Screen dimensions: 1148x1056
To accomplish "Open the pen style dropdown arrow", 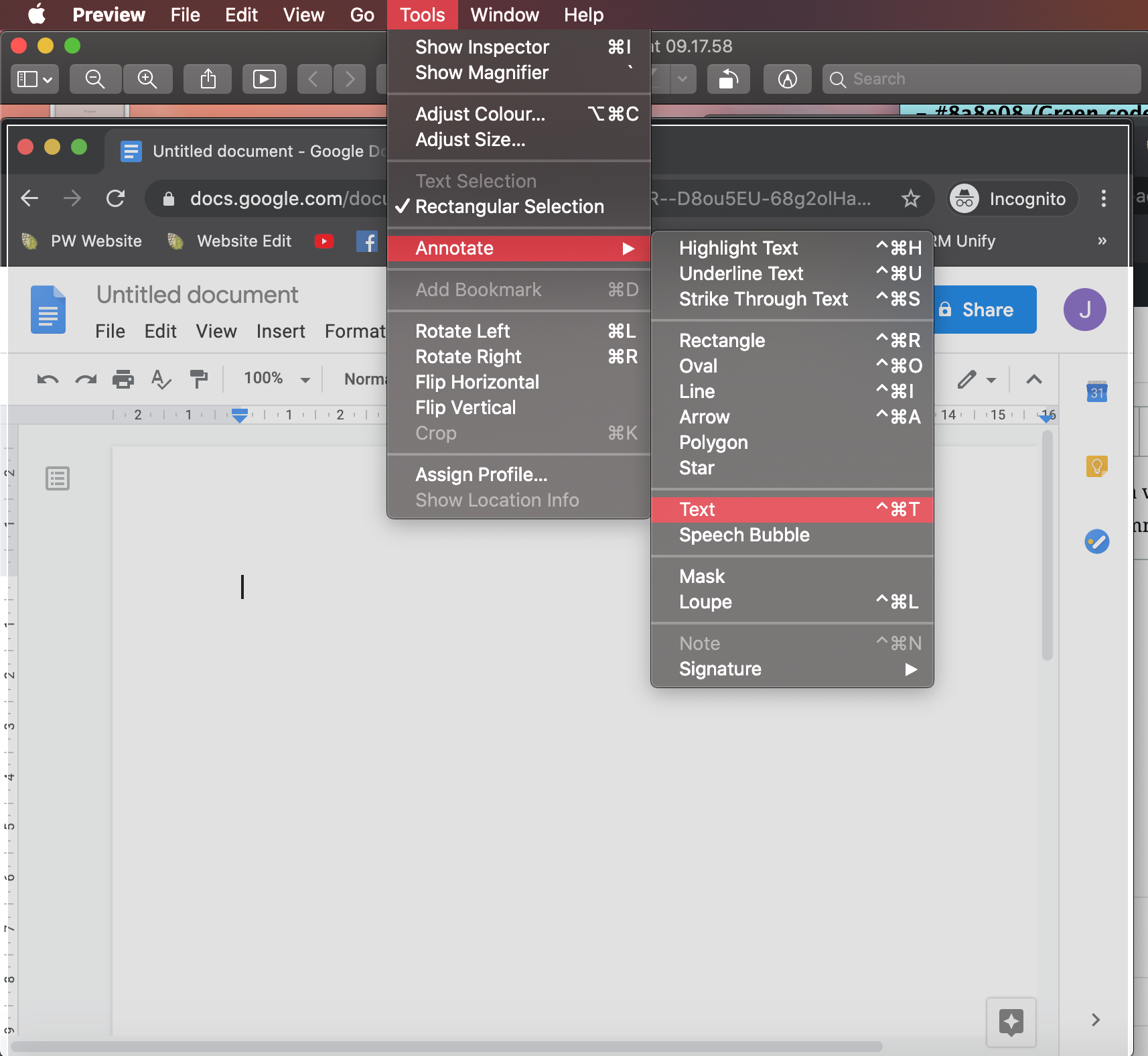I will point(991,379).
